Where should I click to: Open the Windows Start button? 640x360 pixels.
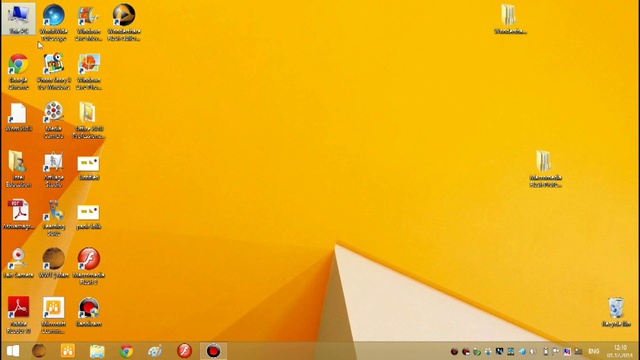[x=13, y=351]
